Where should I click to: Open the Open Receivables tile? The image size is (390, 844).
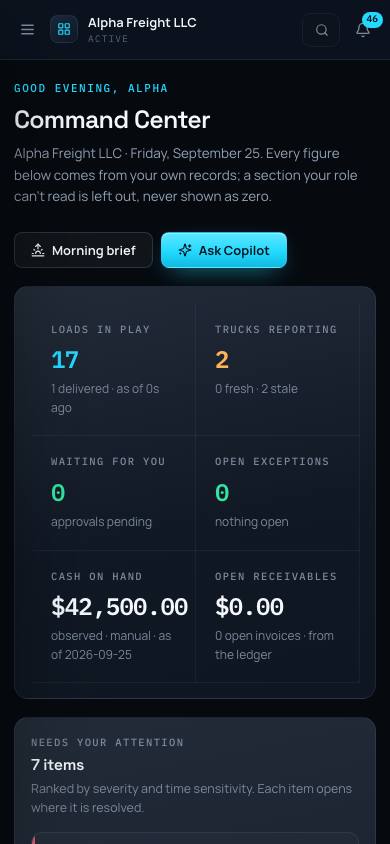[277, 616]
